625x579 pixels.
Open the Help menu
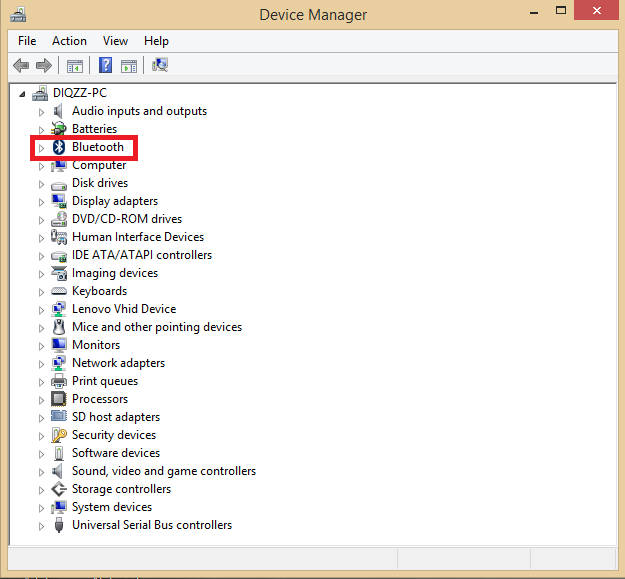tap(156, 41)
